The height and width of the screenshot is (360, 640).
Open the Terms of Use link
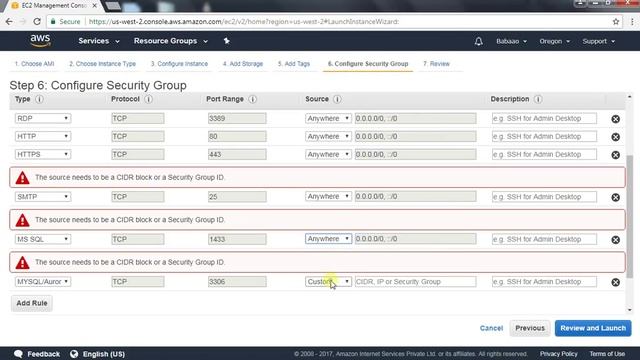coord(607,354)
